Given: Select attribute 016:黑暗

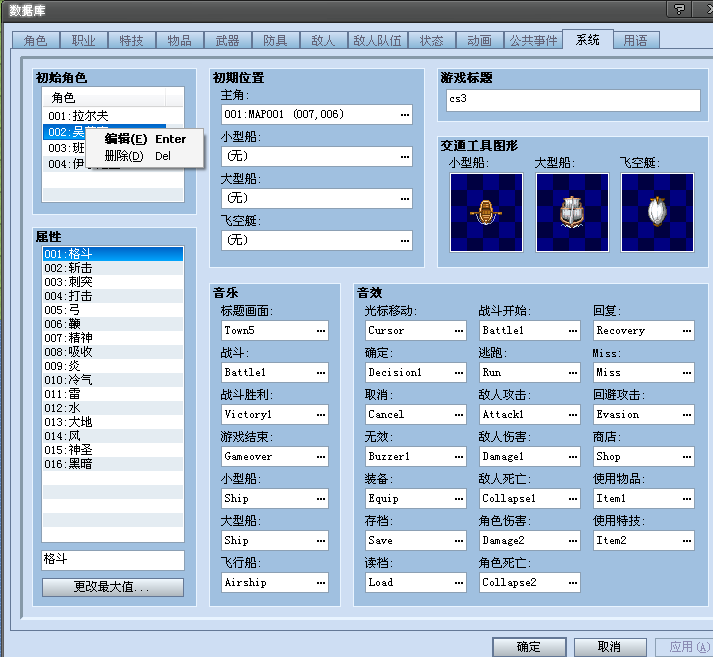Looking at the screenshot, I should pos(113,464).
